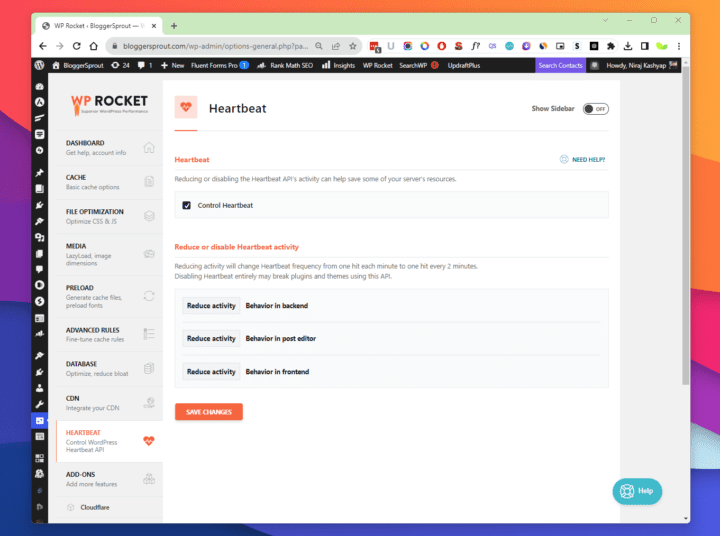Click the Media image icon in WP Rocket menu

click(149, 254)
